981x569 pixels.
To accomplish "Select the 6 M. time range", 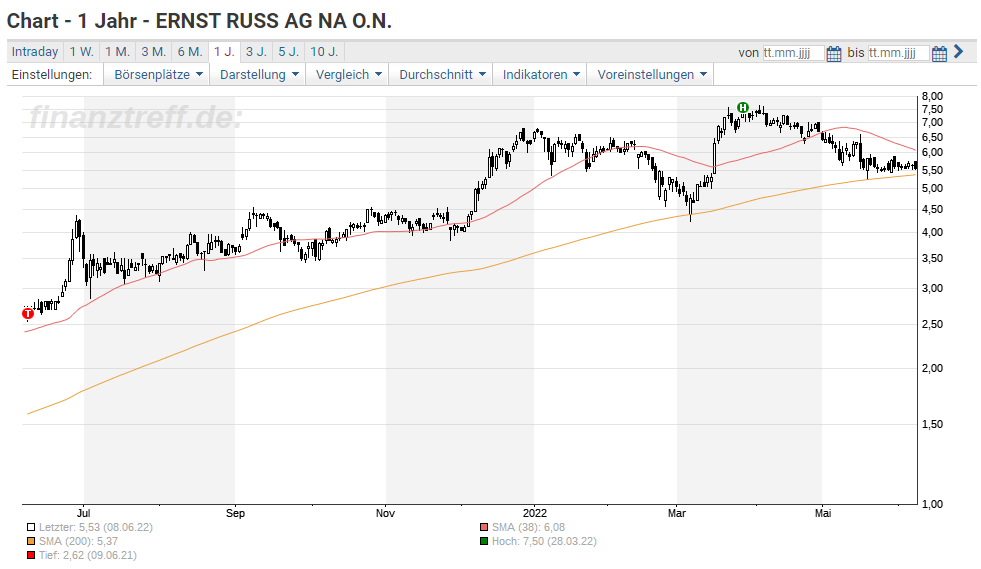I will click(x=190, y=52).
